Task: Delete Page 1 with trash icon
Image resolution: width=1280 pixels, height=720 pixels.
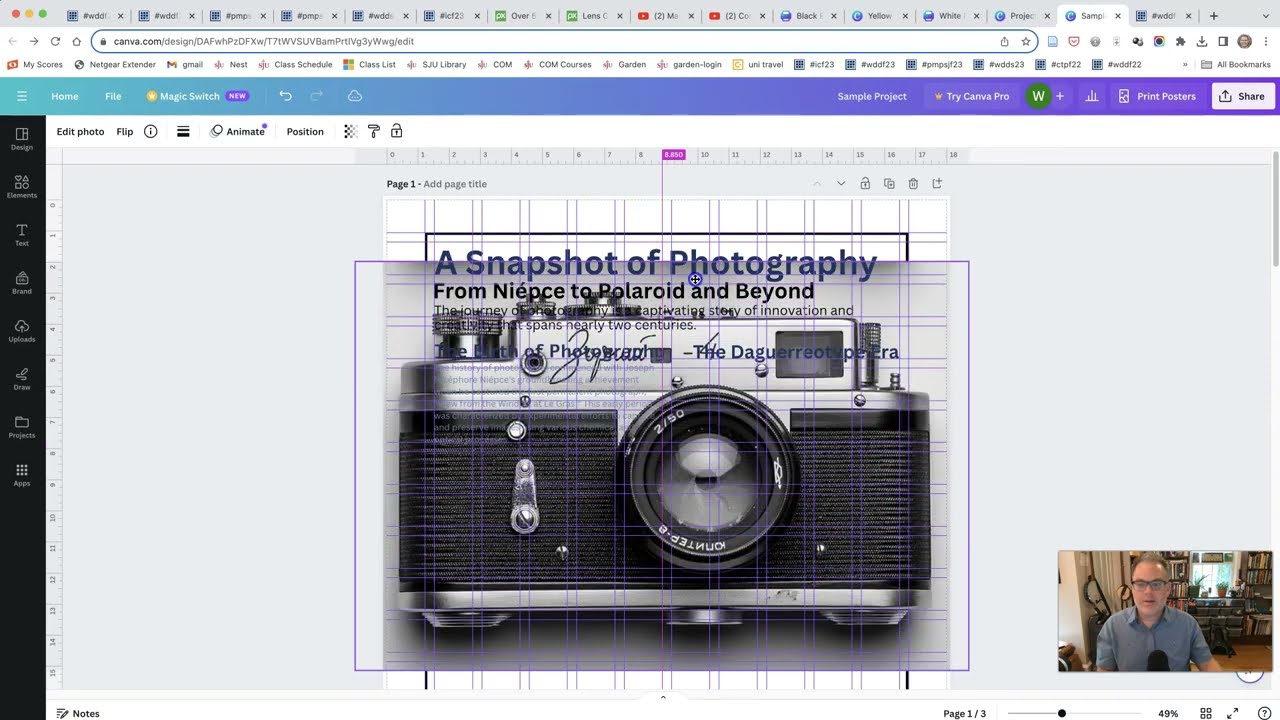Action: (913, 184)
